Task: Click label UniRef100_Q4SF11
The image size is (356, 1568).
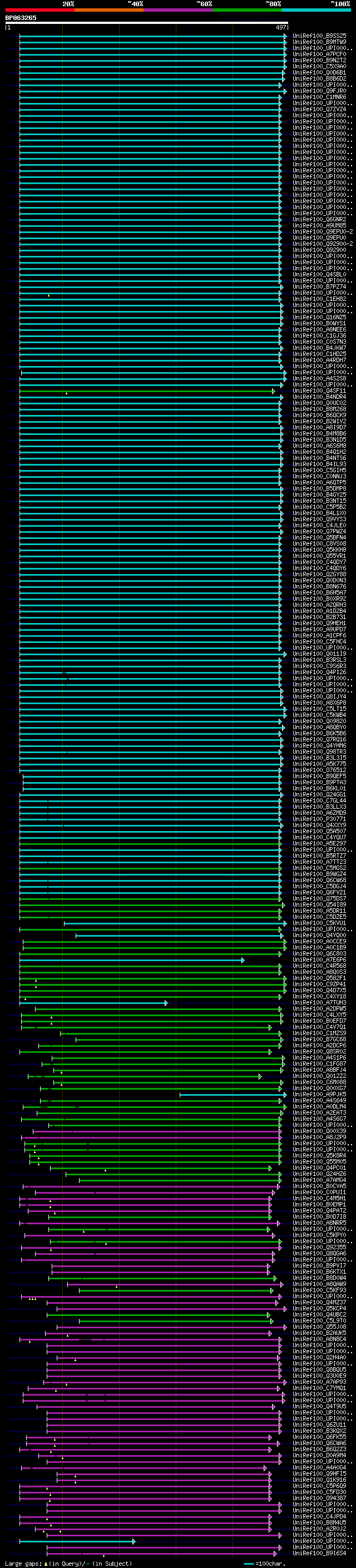Action: [x=319, y=391]
